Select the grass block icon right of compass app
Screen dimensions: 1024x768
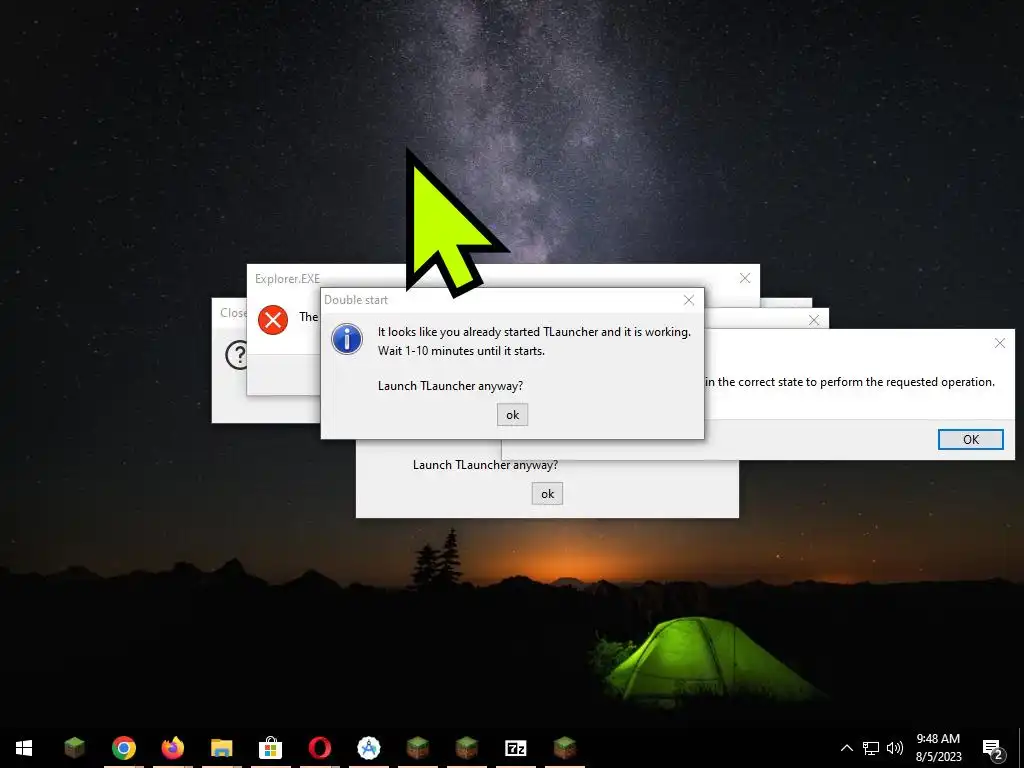click(417, 748)
